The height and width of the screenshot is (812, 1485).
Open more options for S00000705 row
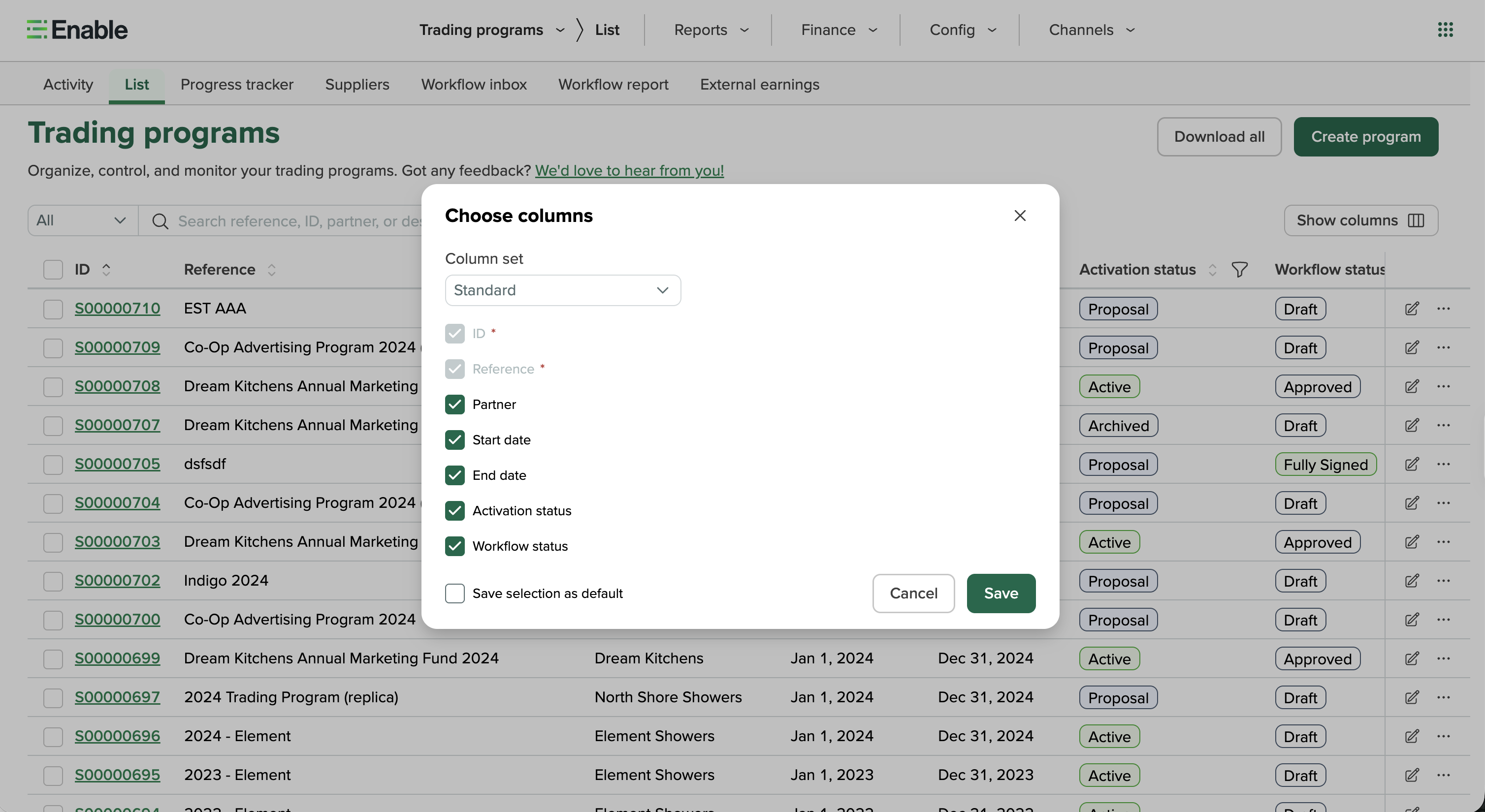(1444, 464)
